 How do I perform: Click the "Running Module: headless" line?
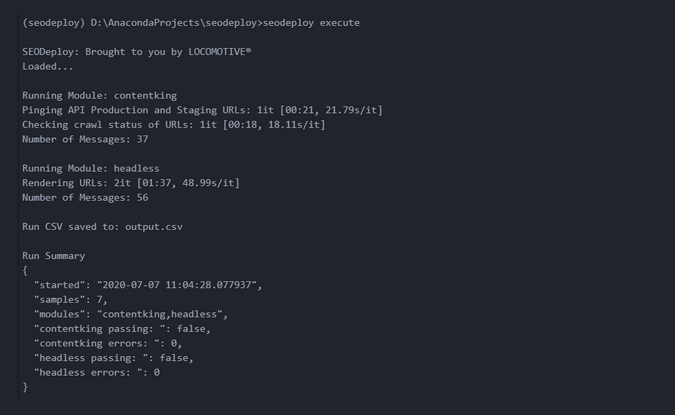tap(91, 168)
